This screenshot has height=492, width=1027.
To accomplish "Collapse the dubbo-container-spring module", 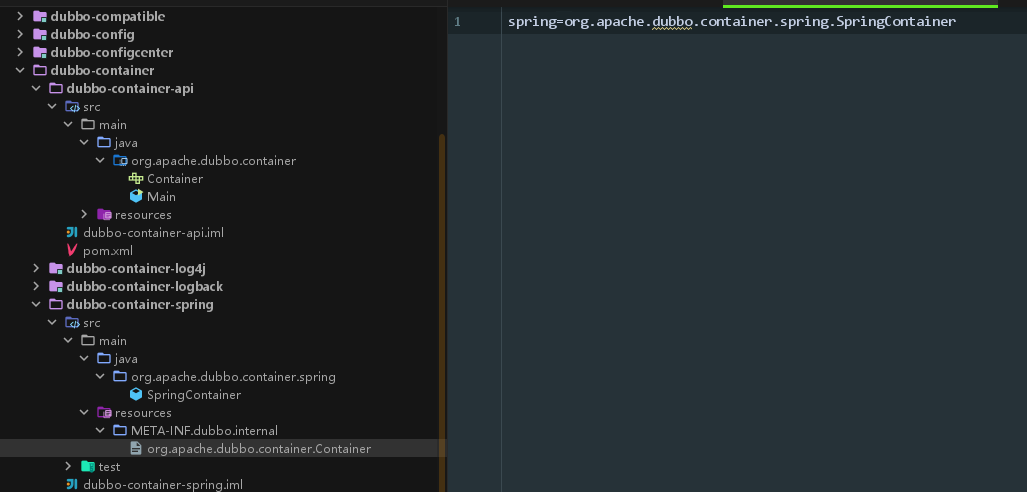I will tap(37, 305).
